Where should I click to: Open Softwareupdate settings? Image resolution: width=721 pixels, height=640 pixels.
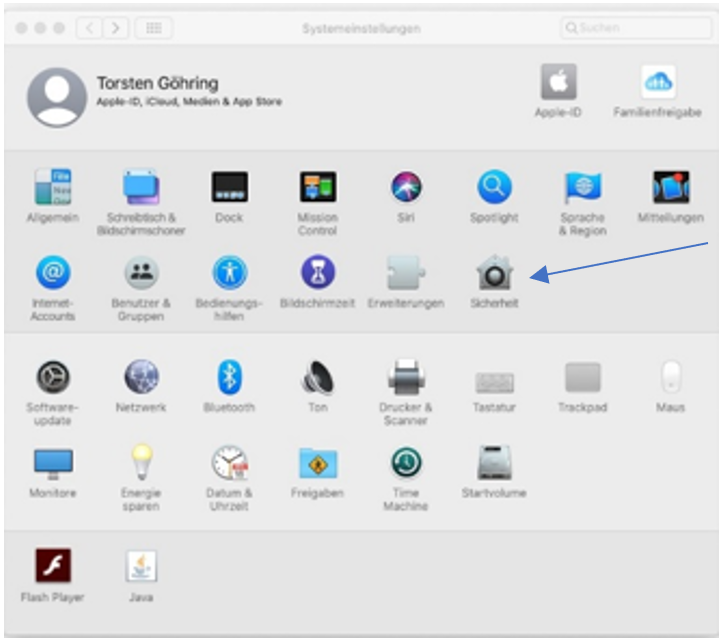pos(52,377)
